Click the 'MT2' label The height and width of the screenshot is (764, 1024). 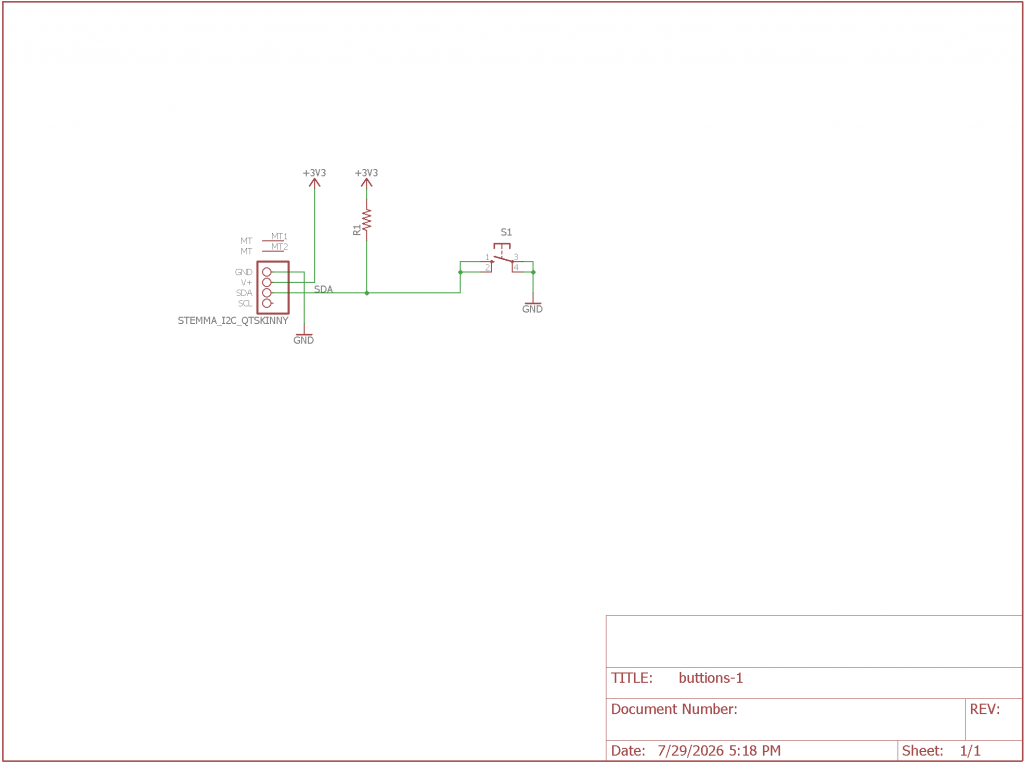click(280, 246)
